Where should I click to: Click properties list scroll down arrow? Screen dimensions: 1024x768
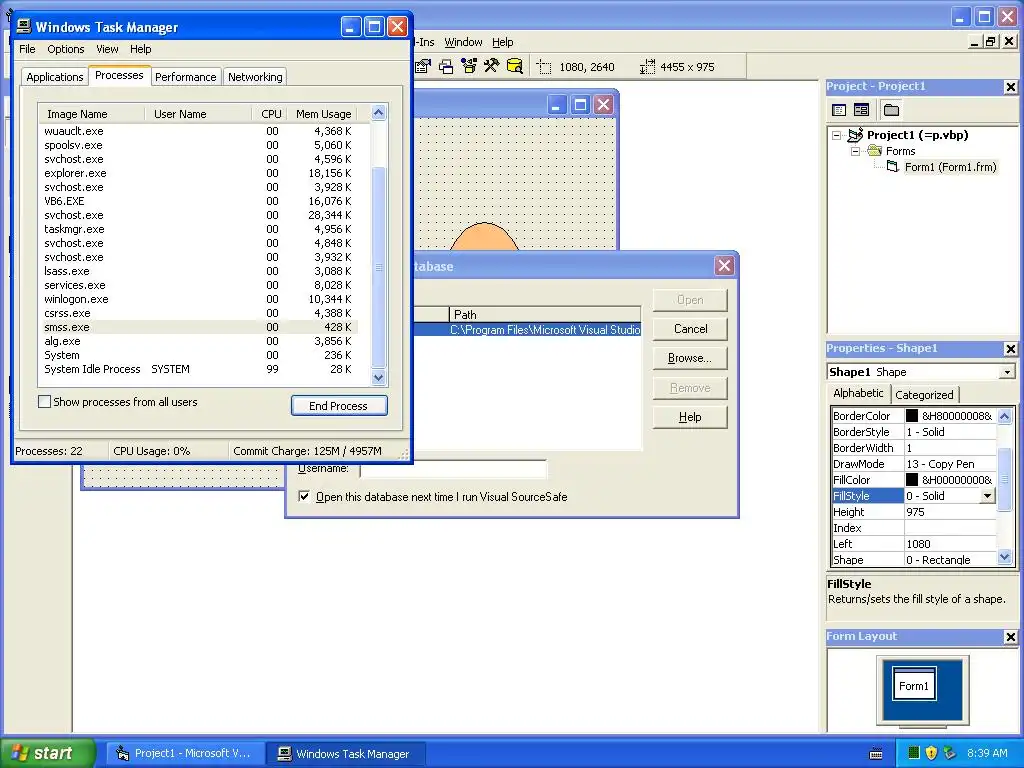(x=1004, y=557)
